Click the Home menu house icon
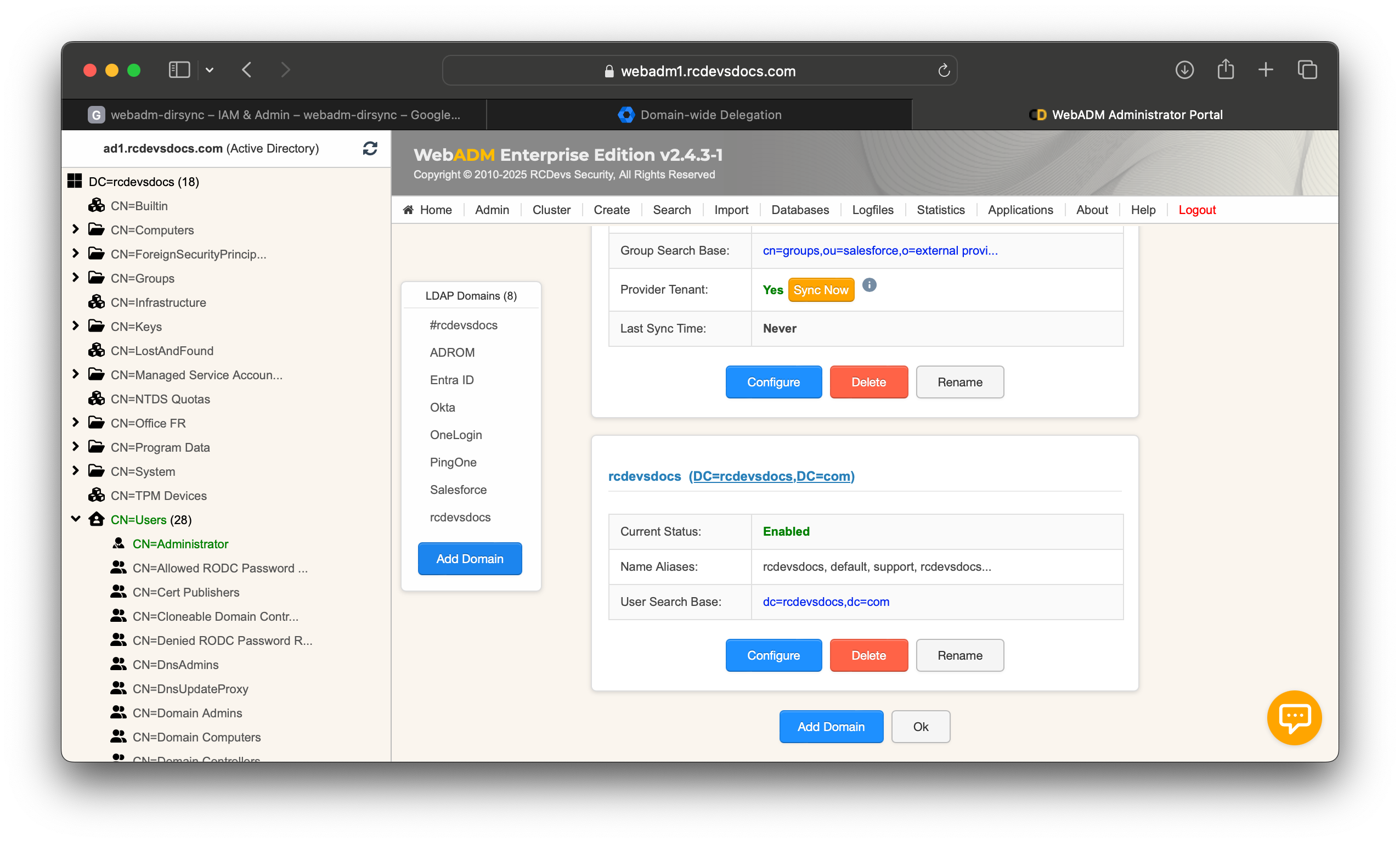Viewport: 1400px width, 843px height. click(x=408, y=210)
